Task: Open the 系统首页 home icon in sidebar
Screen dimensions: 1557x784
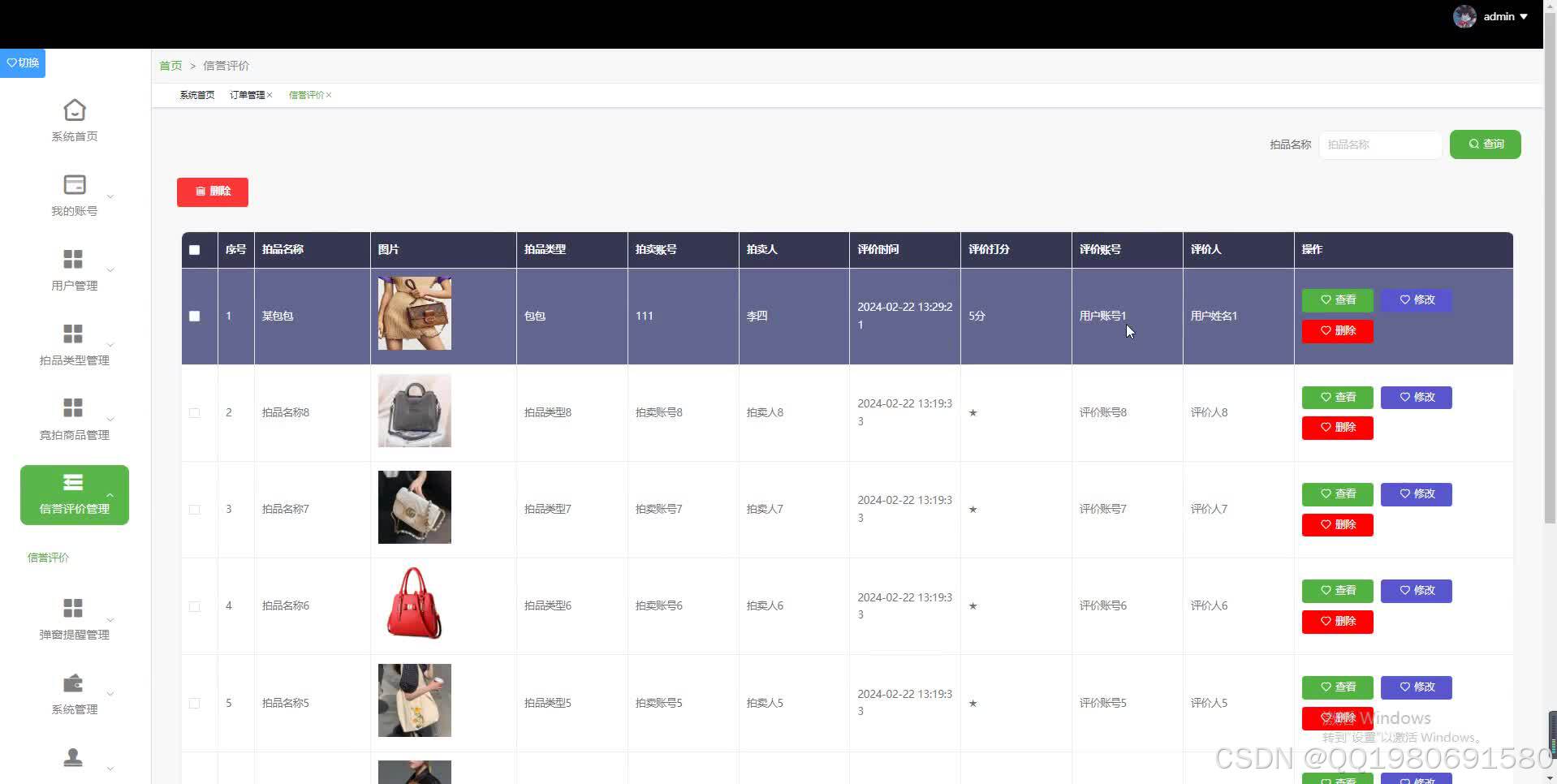Action: 75,110
